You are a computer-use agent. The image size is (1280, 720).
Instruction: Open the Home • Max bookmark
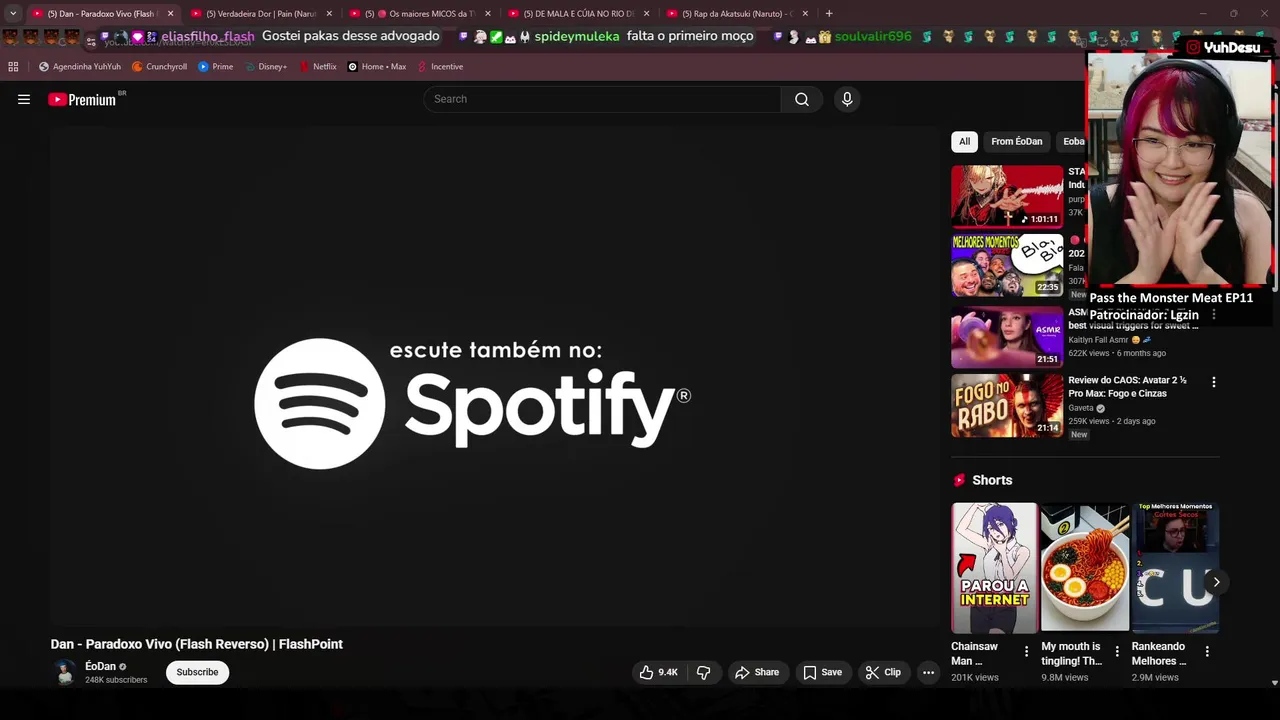[x=377, y=67]
